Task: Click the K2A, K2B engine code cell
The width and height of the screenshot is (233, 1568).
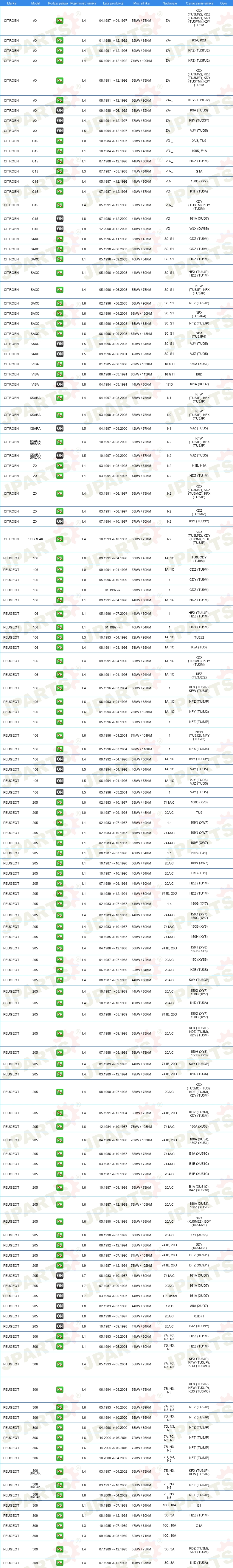Action: [199, 41]
